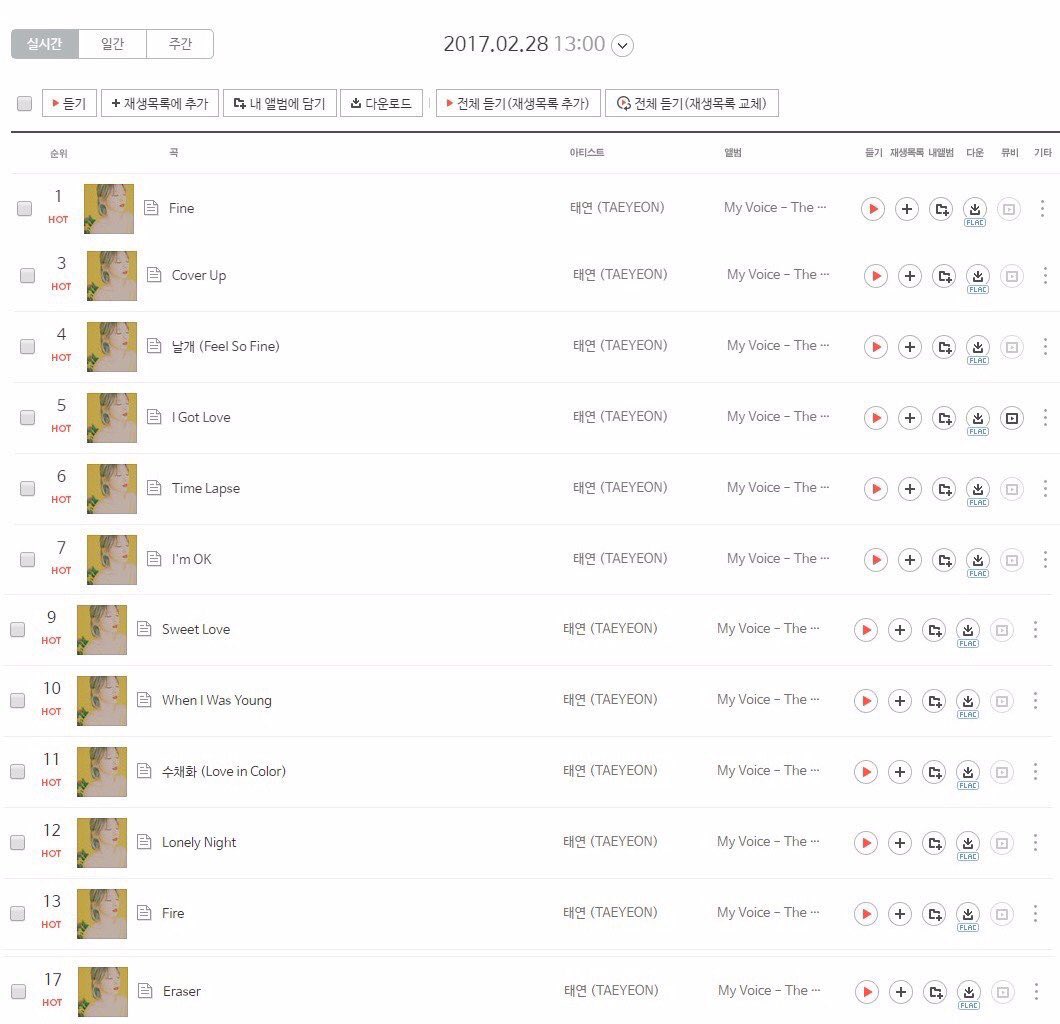Toggle the select-all checkbox
This screenshot has width=1060, height=1024.
point(24,103)
